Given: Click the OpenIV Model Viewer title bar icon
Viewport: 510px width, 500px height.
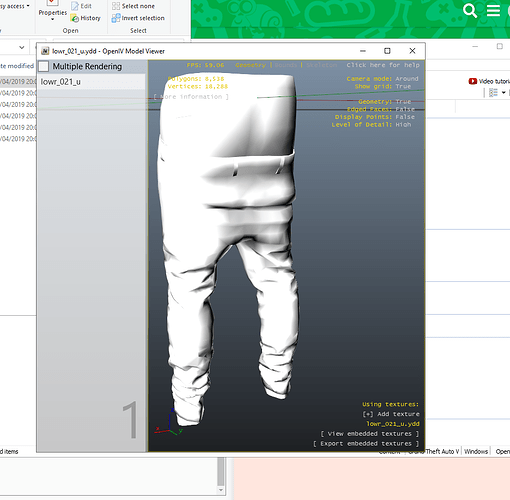Looking at the screenshot, I should [x=45, y=51].
